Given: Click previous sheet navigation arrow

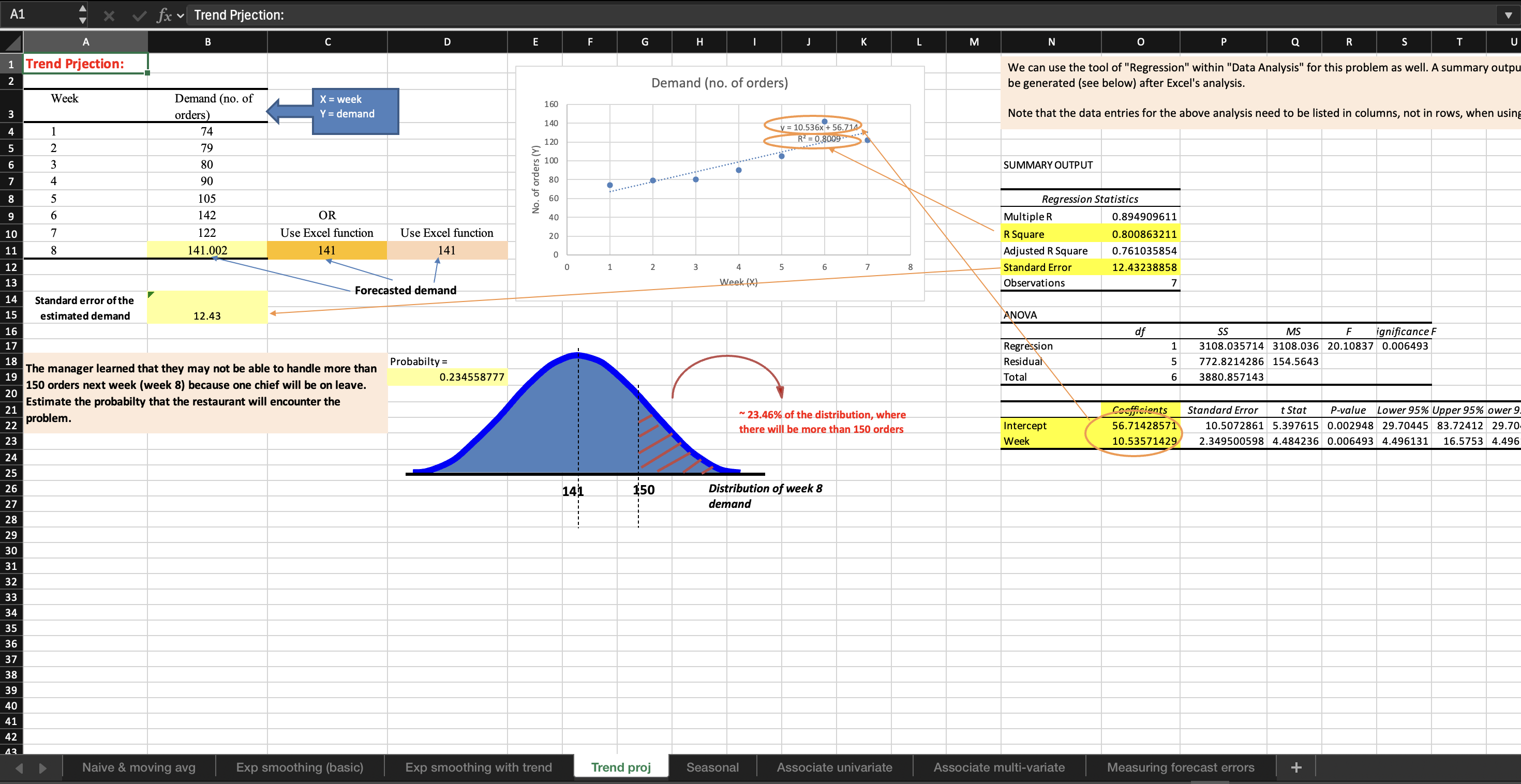Looking at the screenshot, I should (20, 767).
